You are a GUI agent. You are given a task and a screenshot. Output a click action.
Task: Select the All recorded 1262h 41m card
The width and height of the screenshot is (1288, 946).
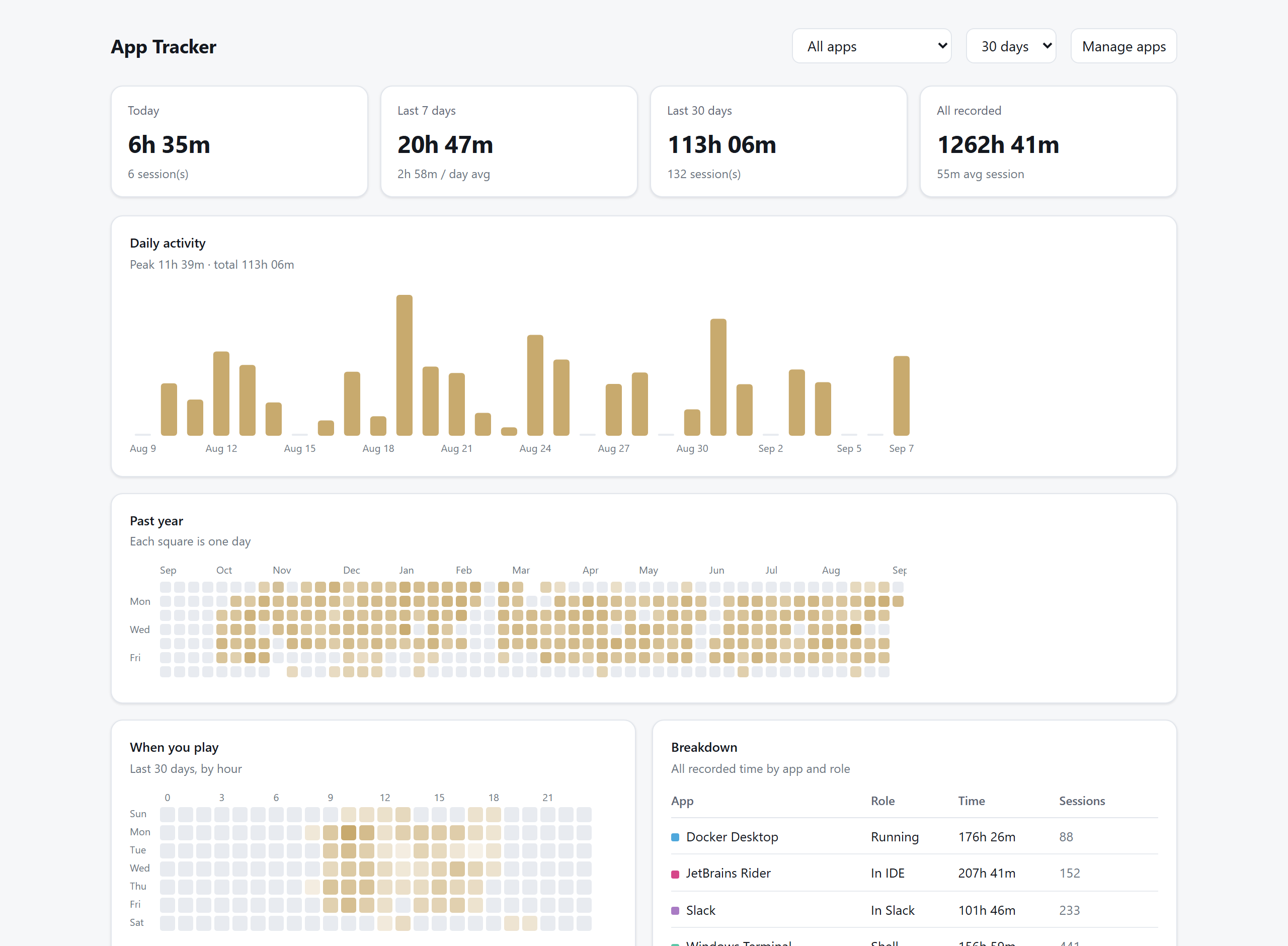point(1048,141)
